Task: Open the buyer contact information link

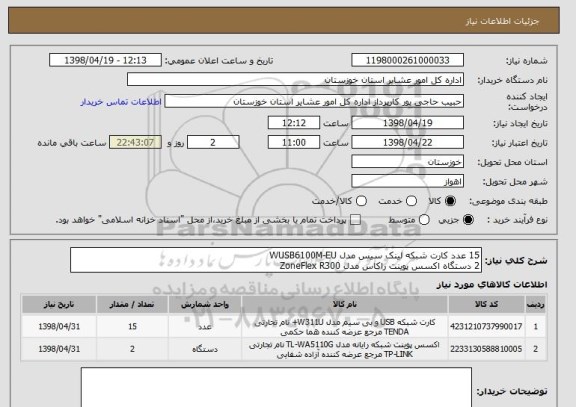Action: [121, 102]
